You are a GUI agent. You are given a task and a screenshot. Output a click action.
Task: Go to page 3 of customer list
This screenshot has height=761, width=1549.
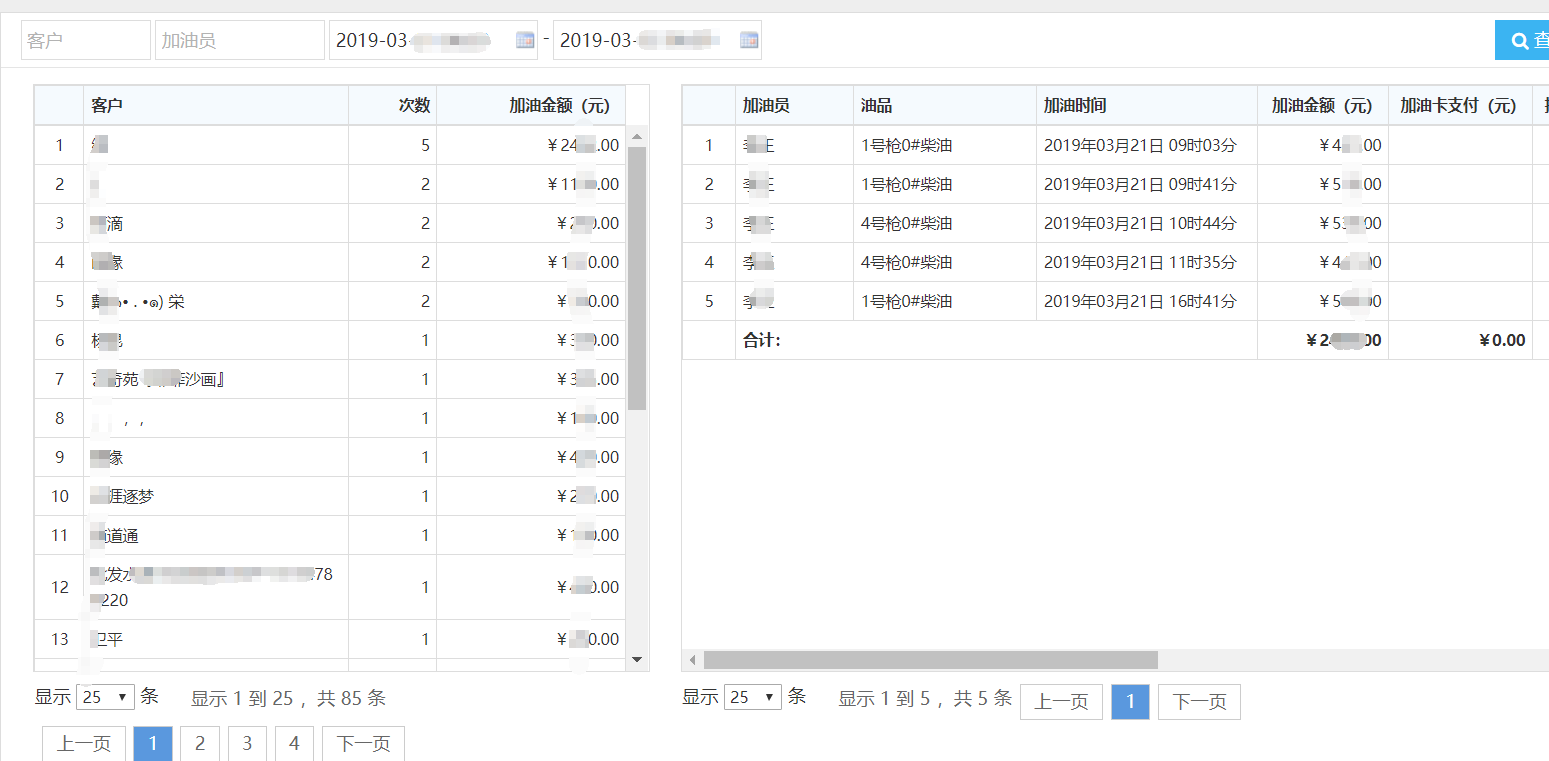click(247, 744)
